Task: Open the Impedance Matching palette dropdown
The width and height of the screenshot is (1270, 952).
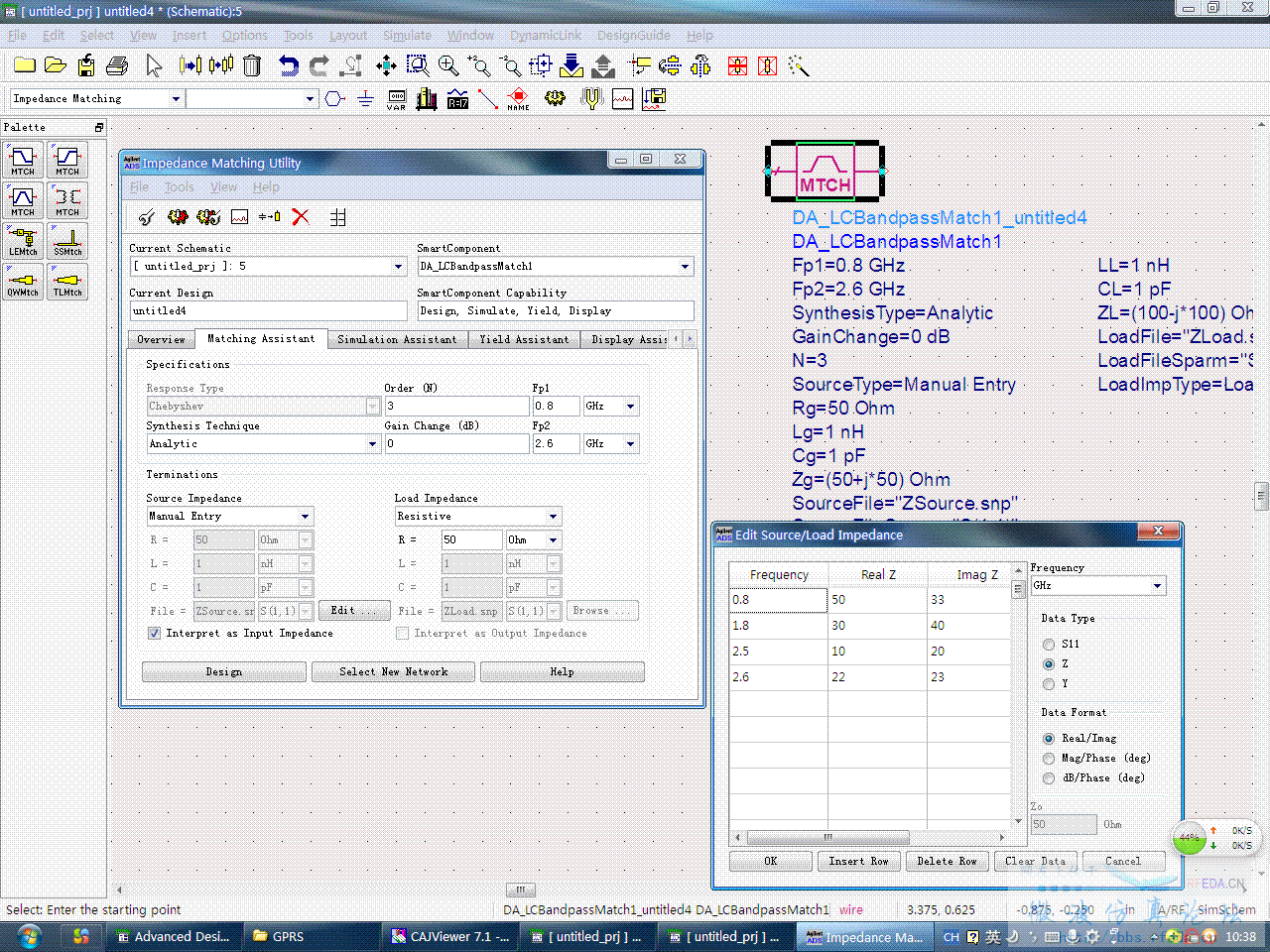Action: pos(176,99)
